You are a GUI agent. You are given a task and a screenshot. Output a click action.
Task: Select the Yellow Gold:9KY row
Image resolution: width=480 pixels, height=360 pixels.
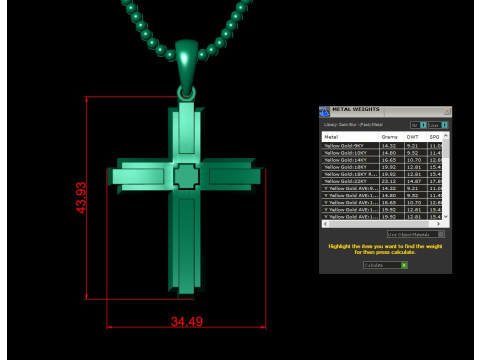(x=382, y=146)
